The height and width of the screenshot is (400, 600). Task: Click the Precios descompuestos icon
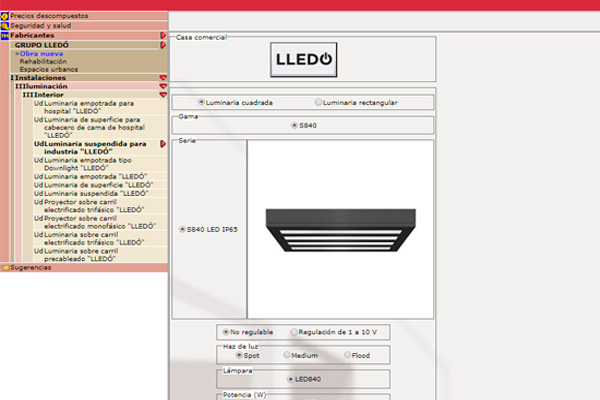(x=5, y=16)
